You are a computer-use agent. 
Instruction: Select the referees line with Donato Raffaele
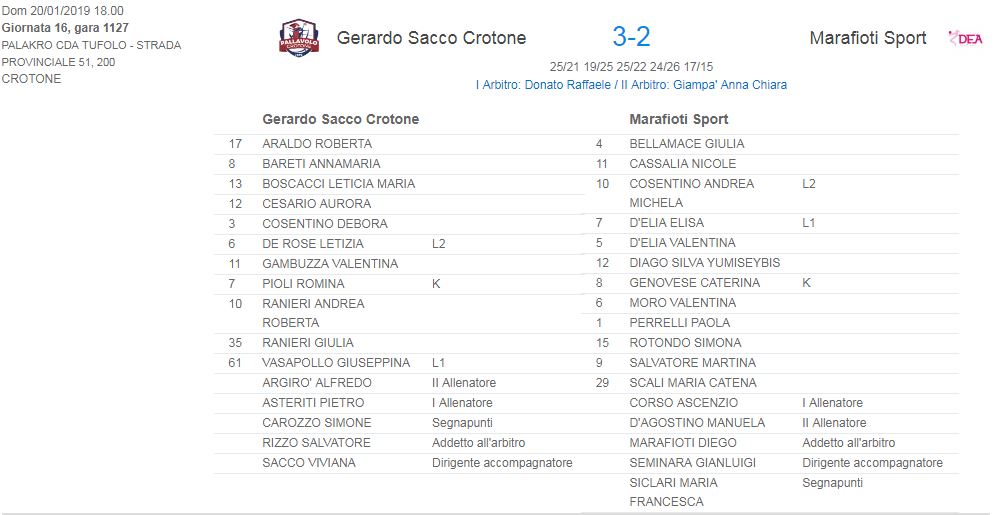point(631,85)
